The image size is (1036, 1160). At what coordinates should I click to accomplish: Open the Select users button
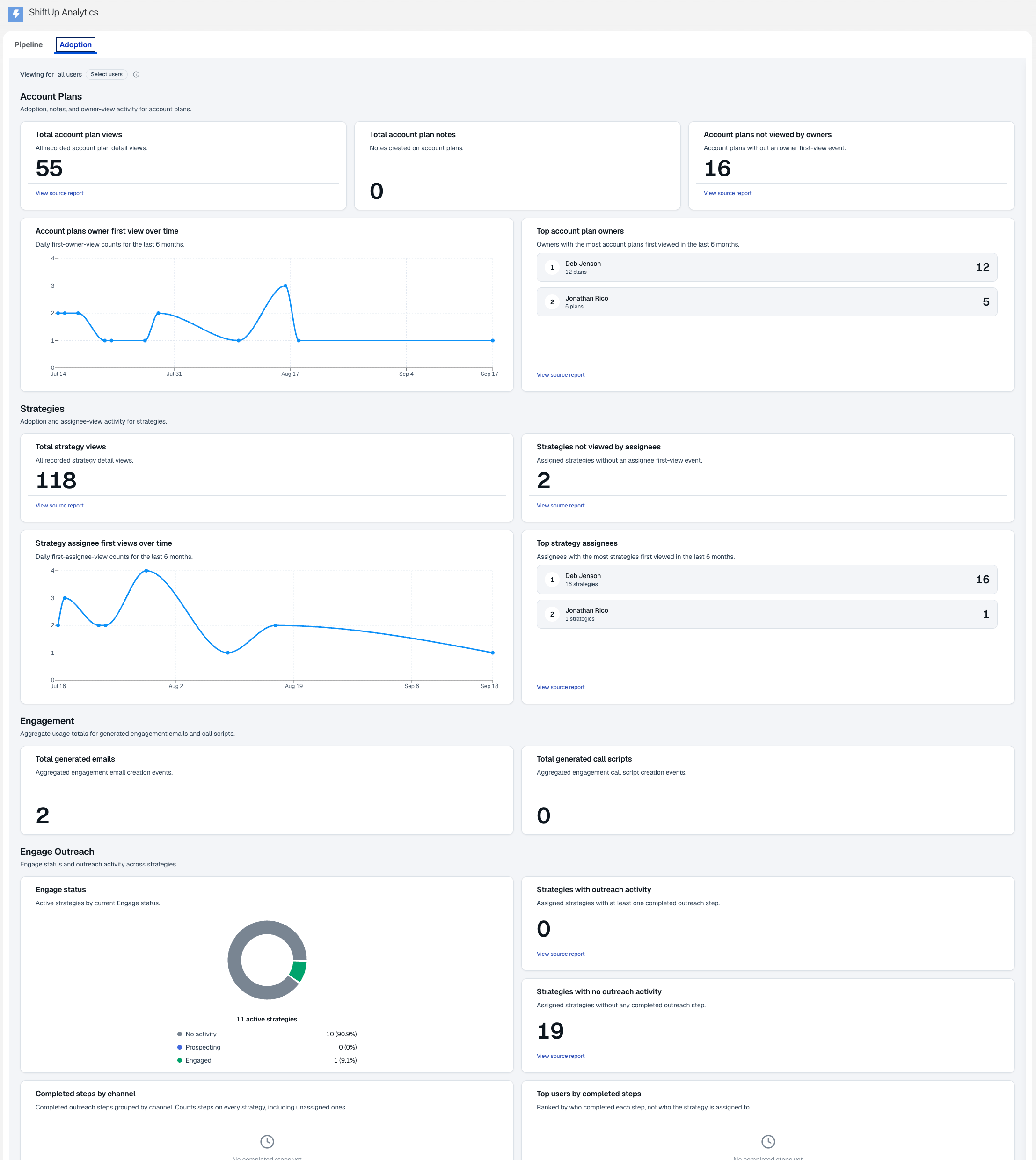(x=106, y=74)
